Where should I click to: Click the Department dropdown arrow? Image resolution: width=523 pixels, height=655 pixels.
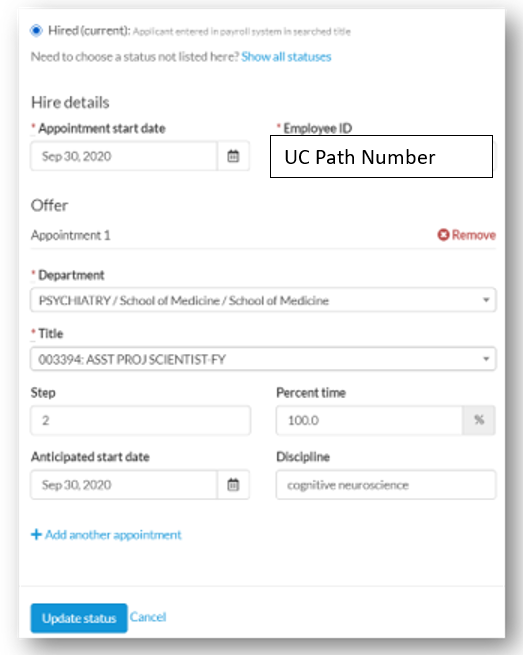coord(486,300)
